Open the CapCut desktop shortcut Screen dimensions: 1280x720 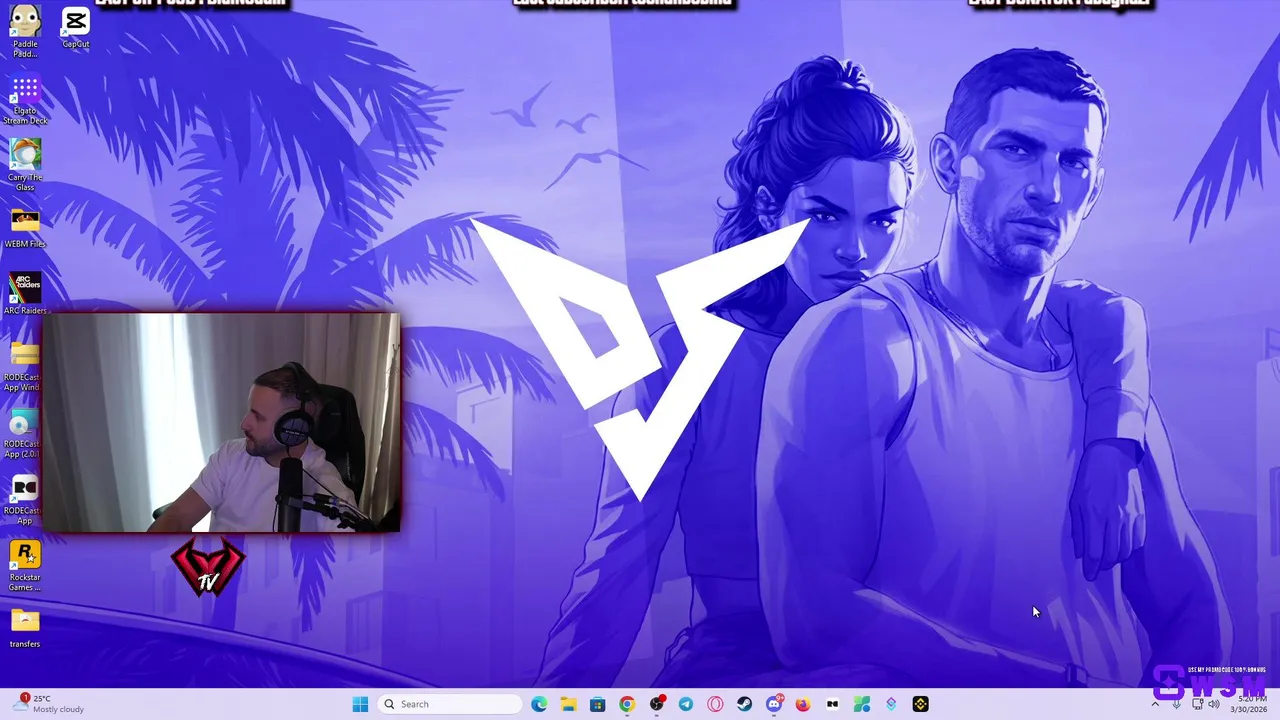coord(76,28)
